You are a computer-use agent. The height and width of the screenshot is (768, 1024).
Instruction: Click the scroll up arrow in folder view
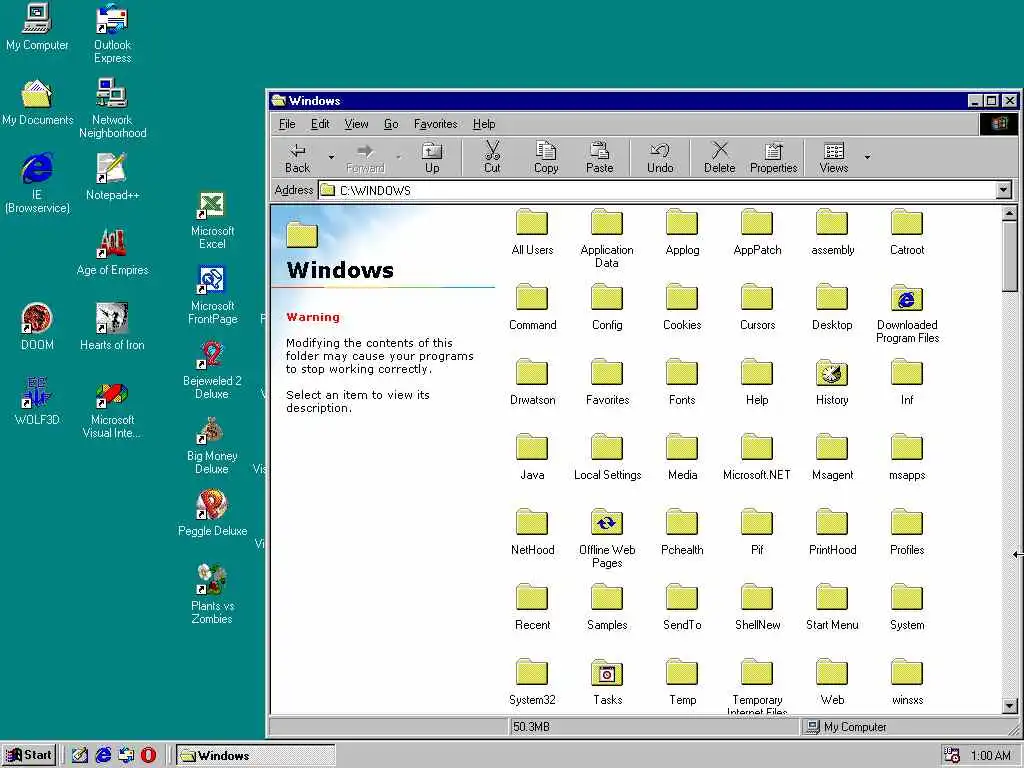pos(1009,214)
